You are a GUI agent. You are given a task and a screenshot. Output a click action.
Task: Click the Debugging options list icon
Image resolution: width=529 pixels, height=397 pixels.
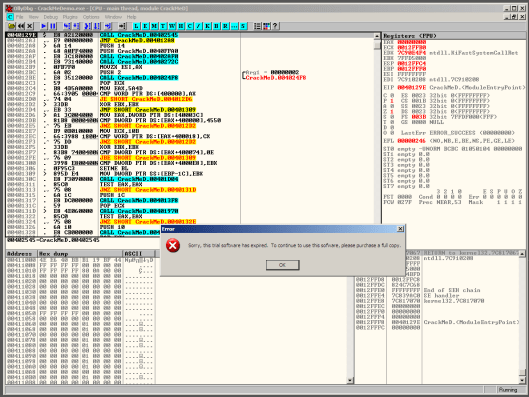(x=257, y=26)
